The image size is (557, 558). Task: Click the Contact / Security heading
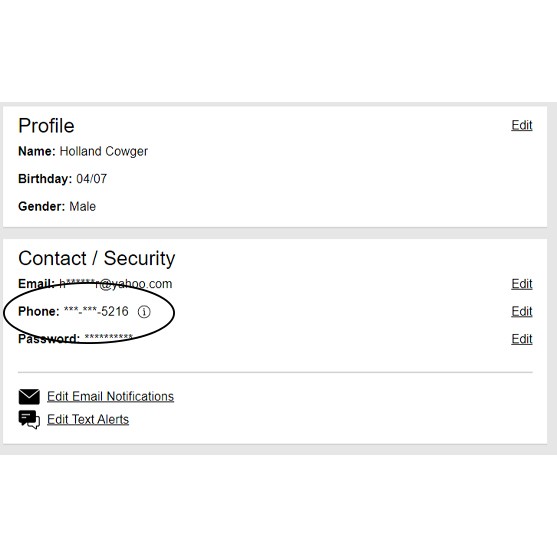96,258
